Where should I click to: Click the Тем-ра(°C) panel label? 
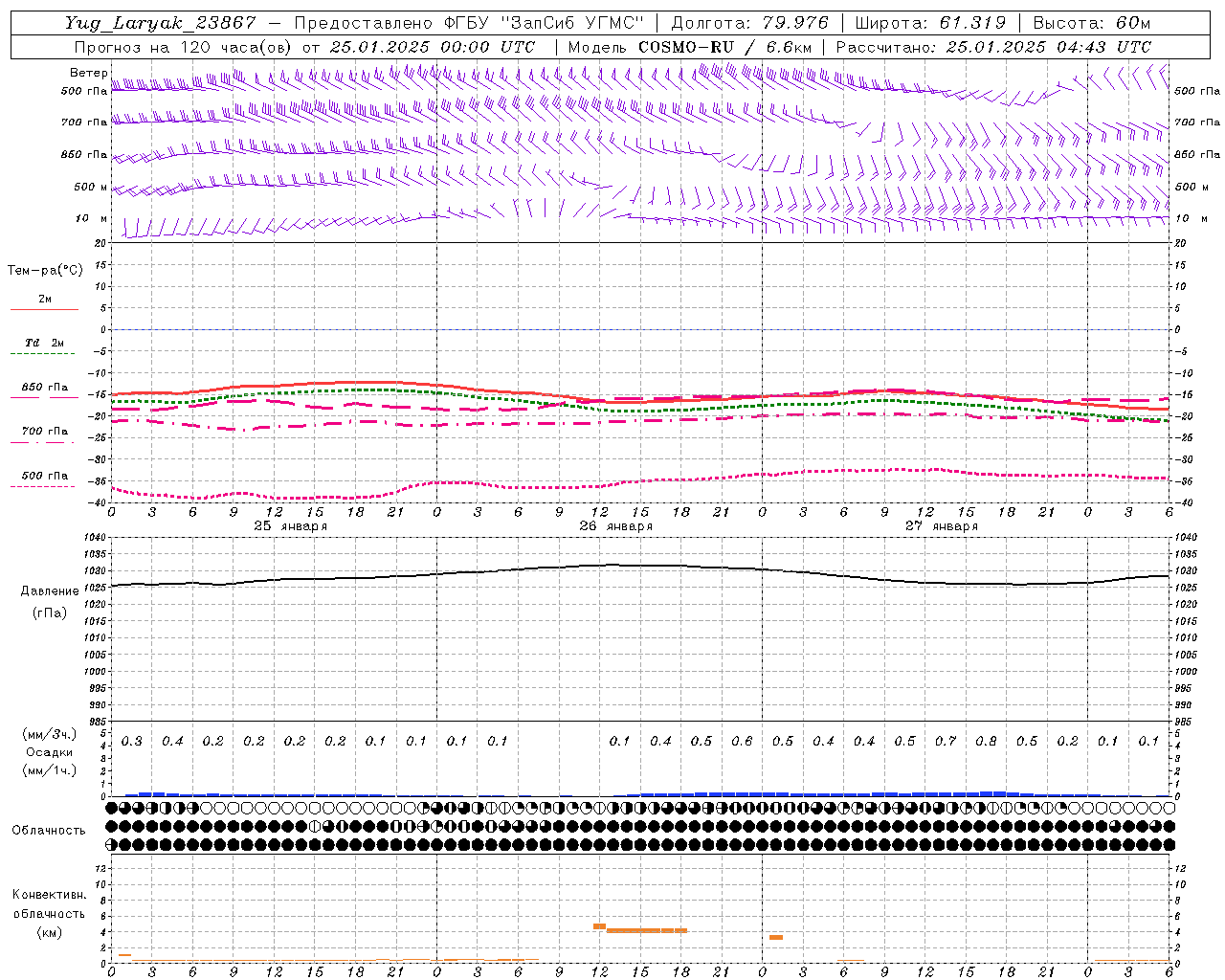click(x=45, y=271)
